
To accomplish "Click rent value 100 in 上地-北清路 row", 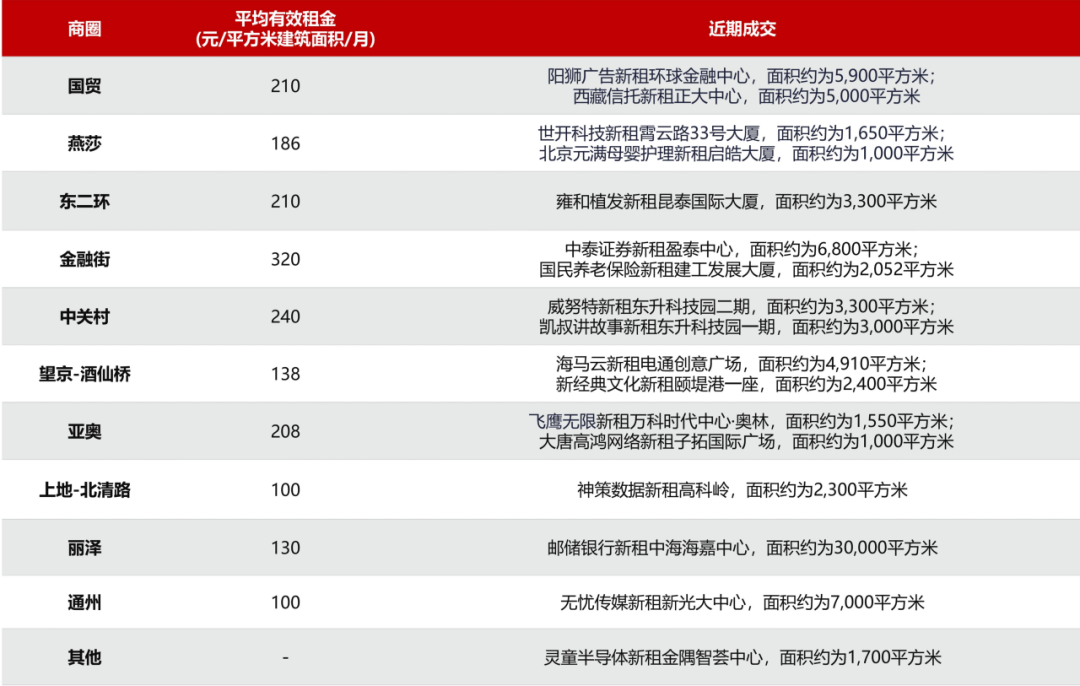I will 285,490.
